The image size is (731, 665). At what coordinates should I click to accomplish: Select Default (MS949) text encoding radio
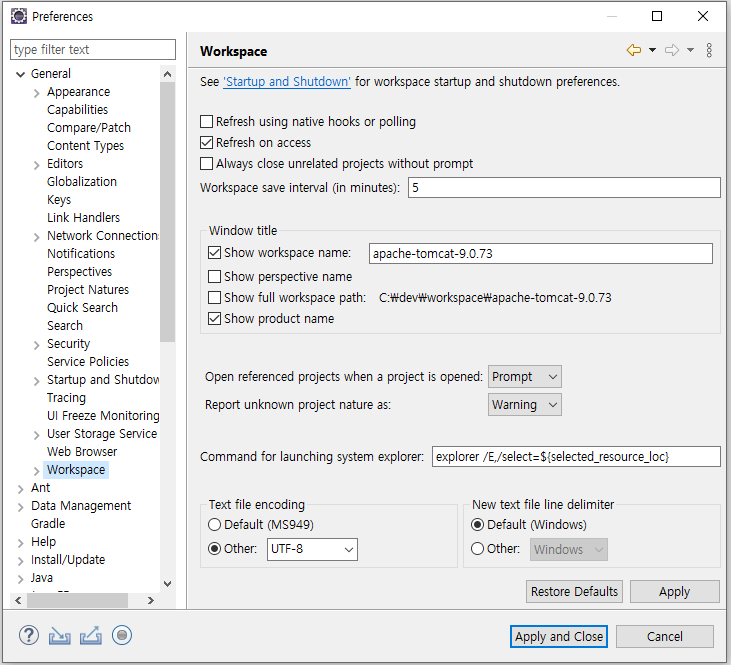(x=214, y=525)
